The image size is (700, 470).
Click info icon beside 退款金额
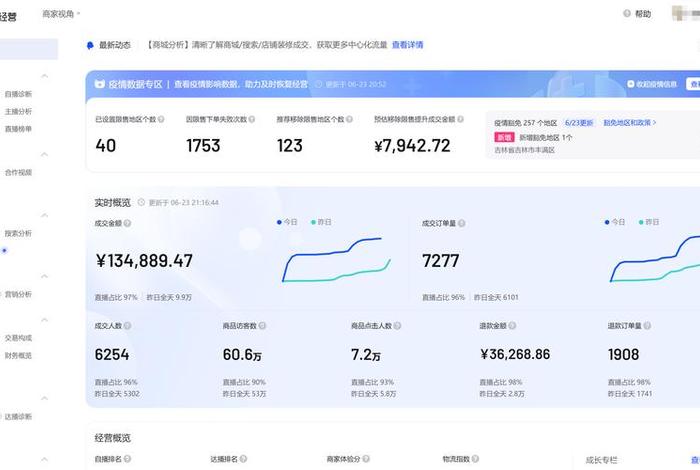(512, 326)
